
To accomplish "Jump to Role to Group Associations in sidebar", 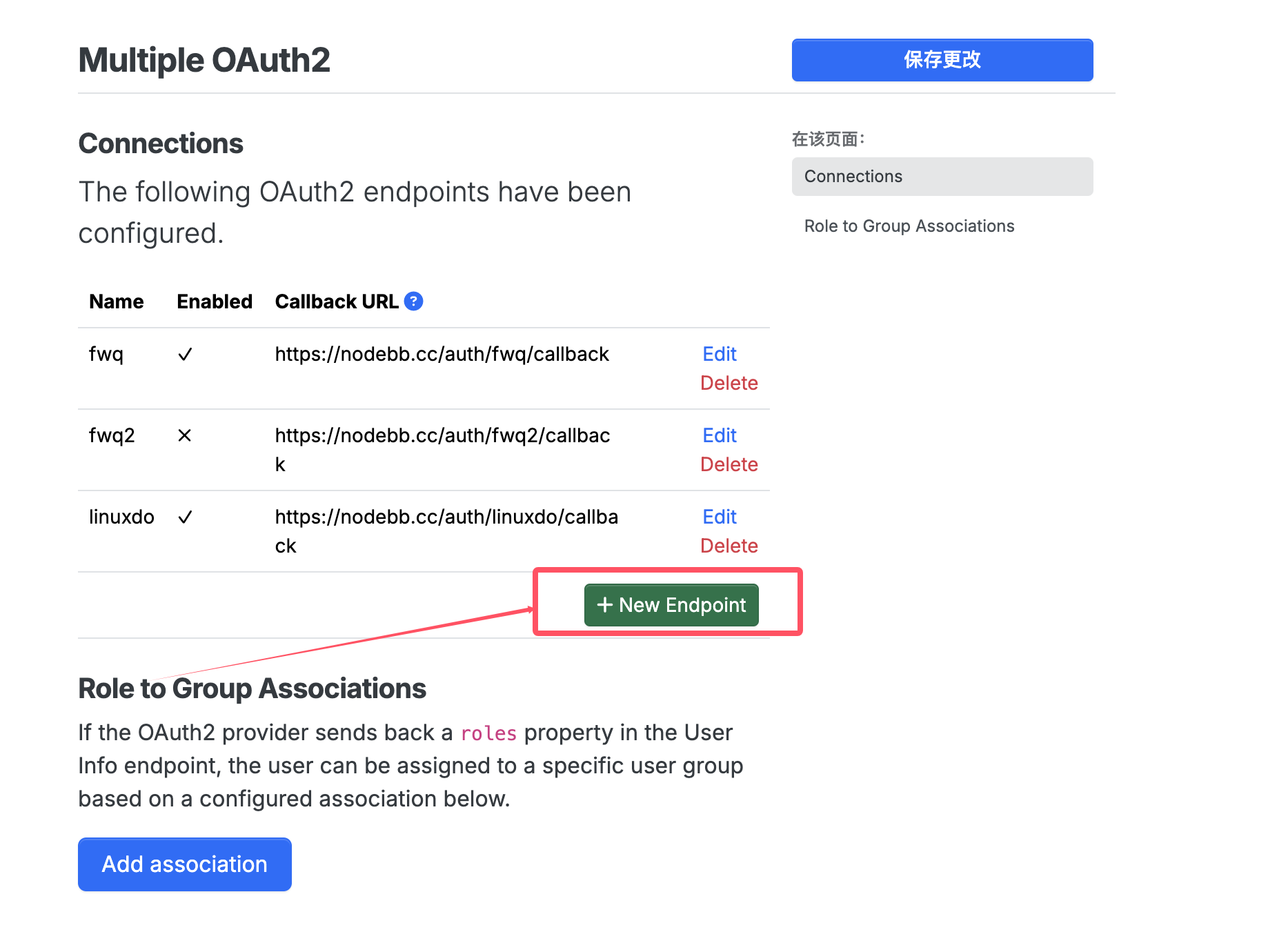I will tap(909, 226).
